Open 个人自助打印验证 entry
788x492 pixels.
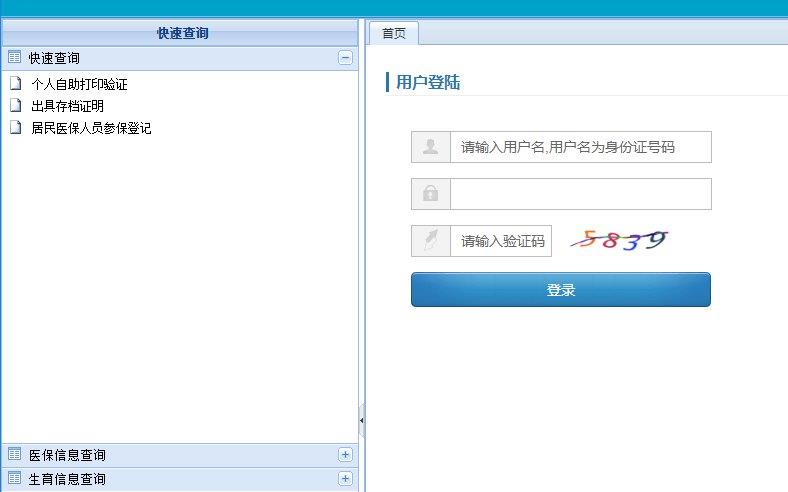[79, 84]
